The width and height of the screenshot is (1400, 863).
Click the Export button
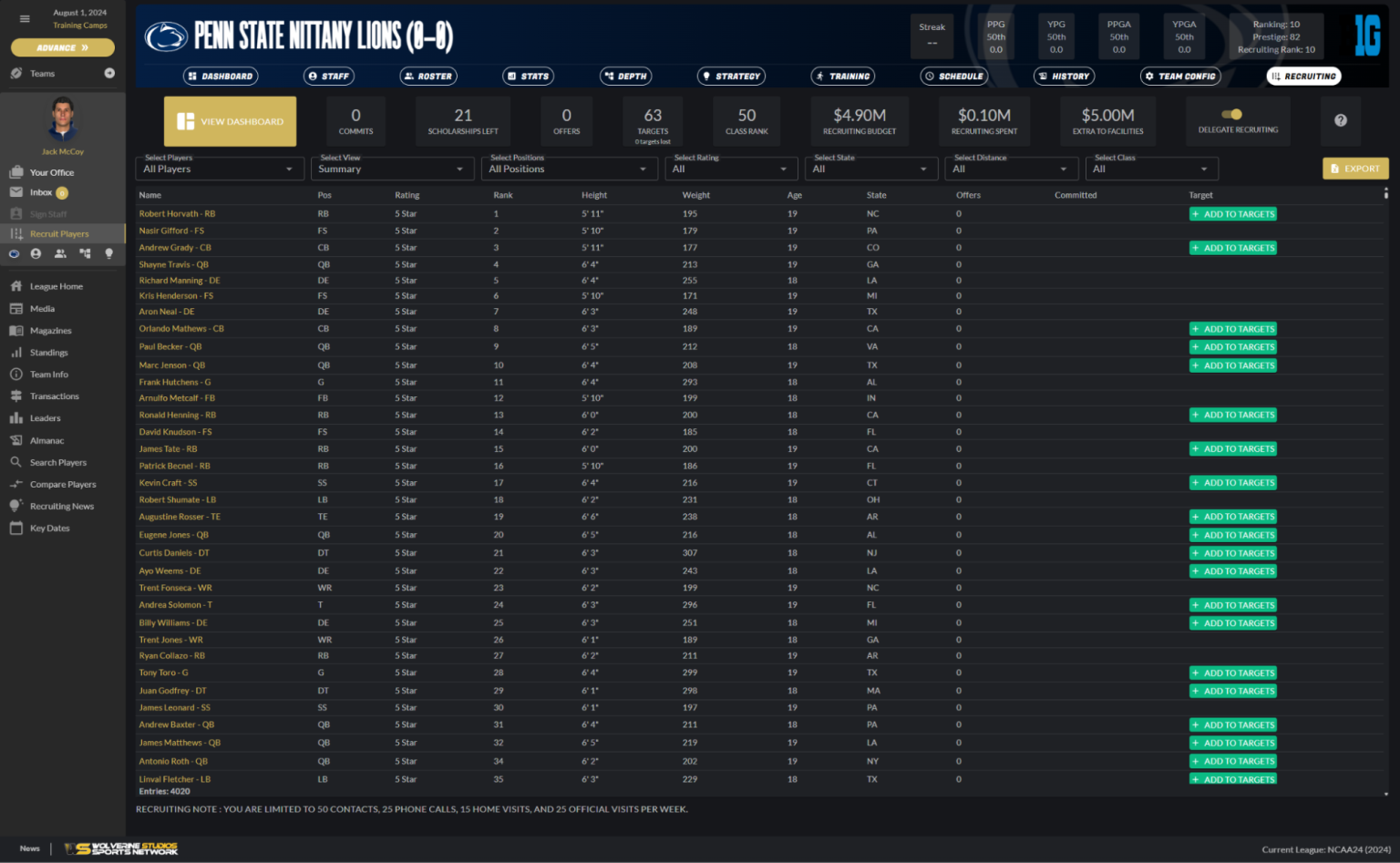(x=1355, y=169)
